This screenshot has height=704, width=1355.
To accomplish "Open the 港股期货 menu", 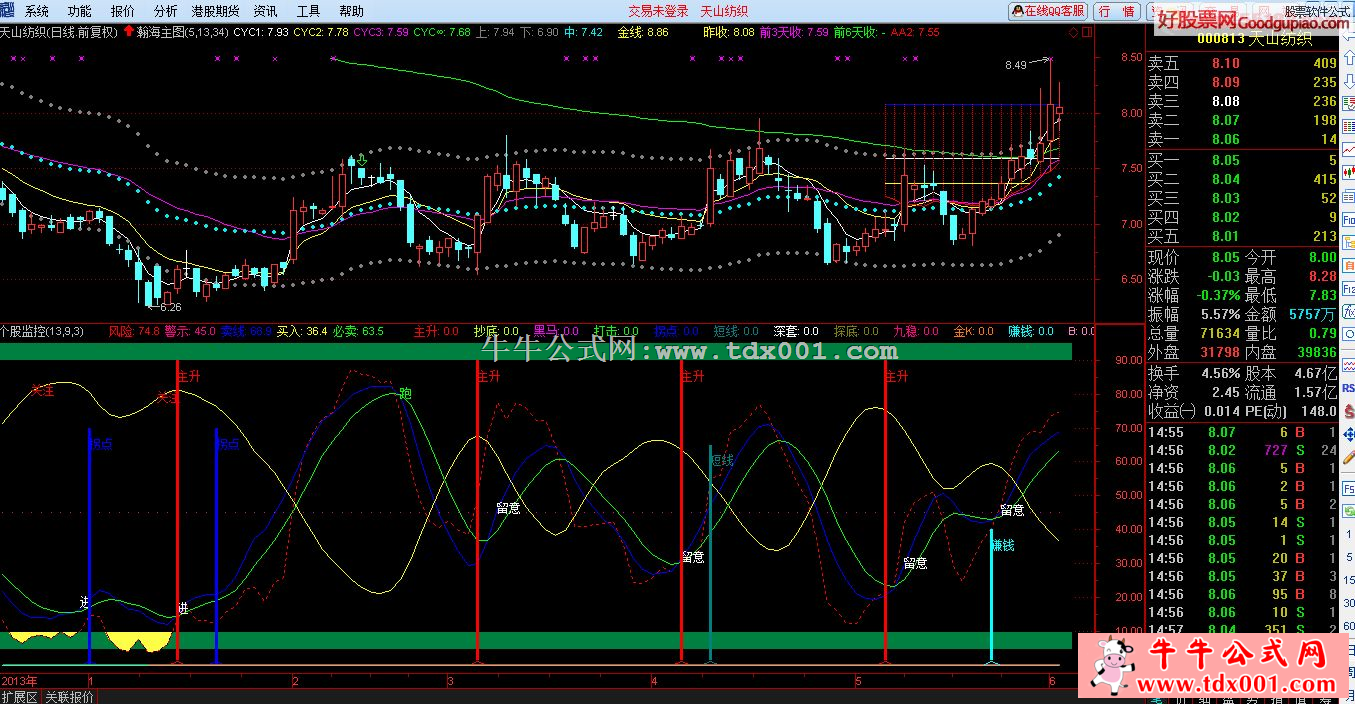I will coord(216,11).
